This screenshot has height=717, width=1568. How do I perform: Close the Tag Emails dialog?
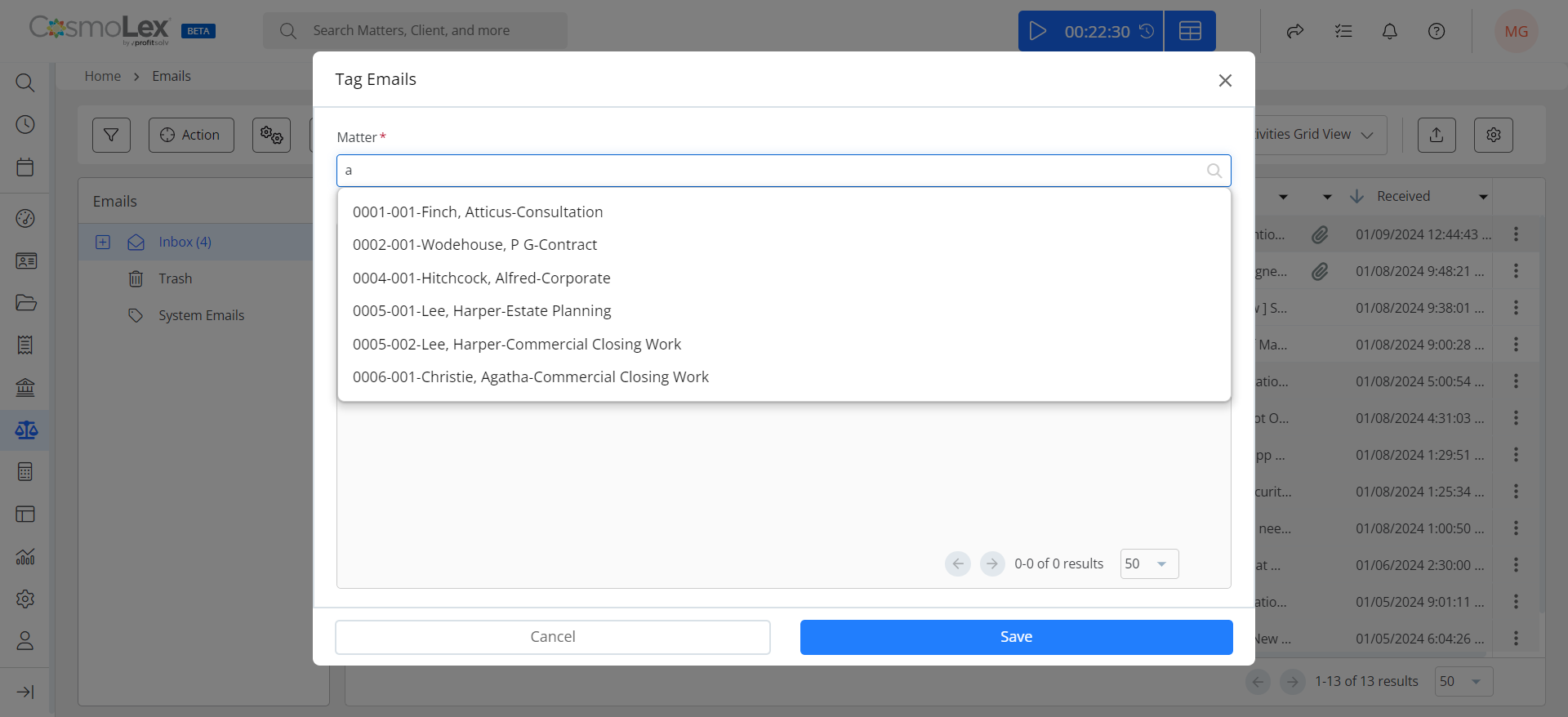[1225, 80]
